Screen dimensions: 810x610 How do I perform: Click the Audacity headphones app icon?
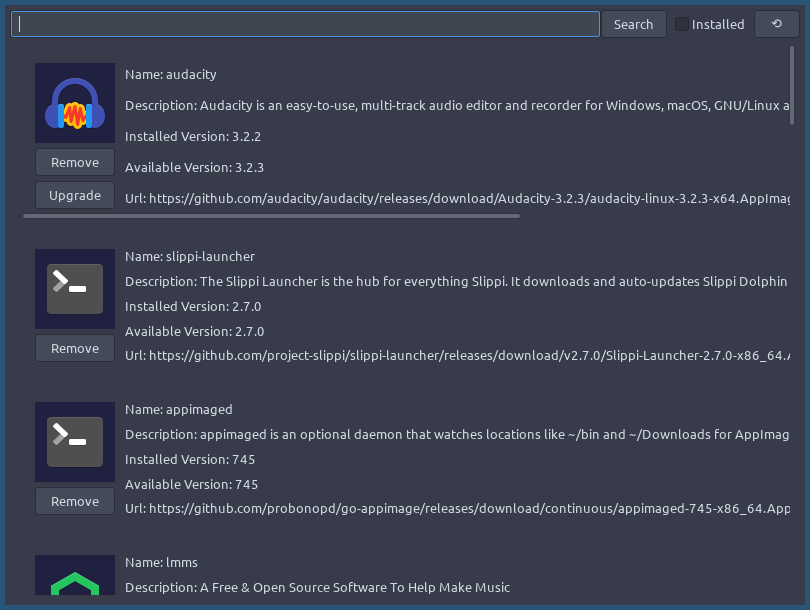(x=75, y=103)
